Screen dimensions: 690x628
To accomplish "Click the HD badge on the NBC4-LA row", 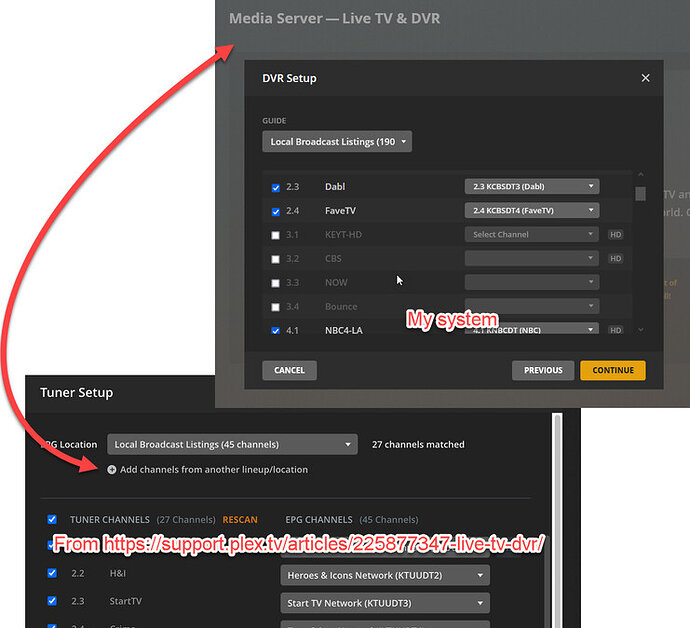I will point(615,330).
